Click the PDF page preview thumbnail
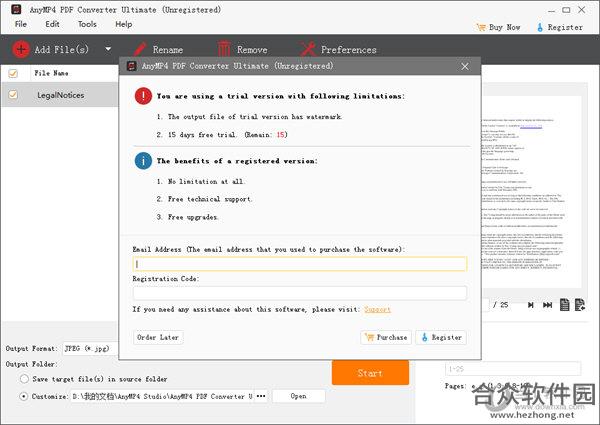This screenshot has width=600, height=425. [x=532, y=191]
